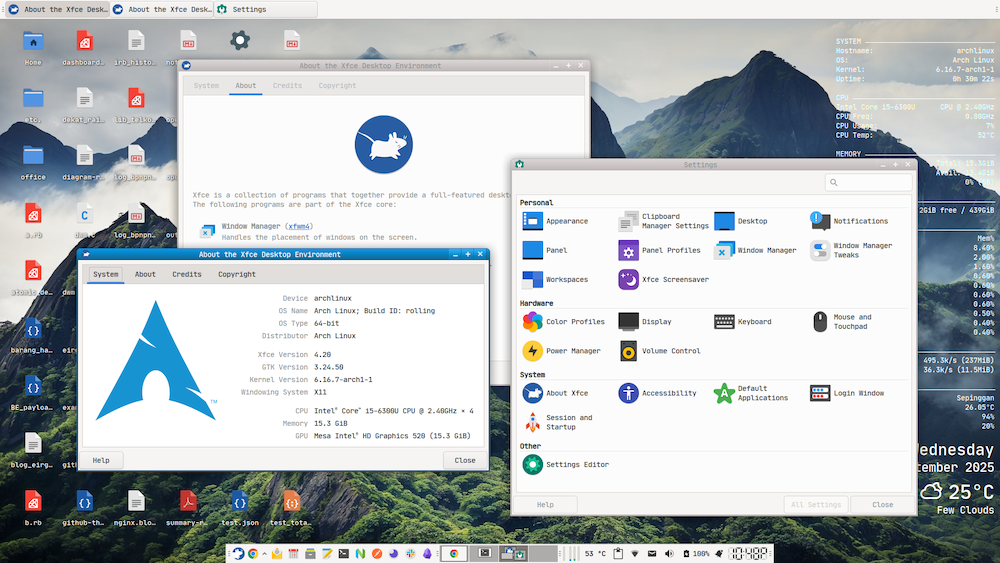Click the xfwm4 link
Screen dimensions: 1000x563
point(299,227)
